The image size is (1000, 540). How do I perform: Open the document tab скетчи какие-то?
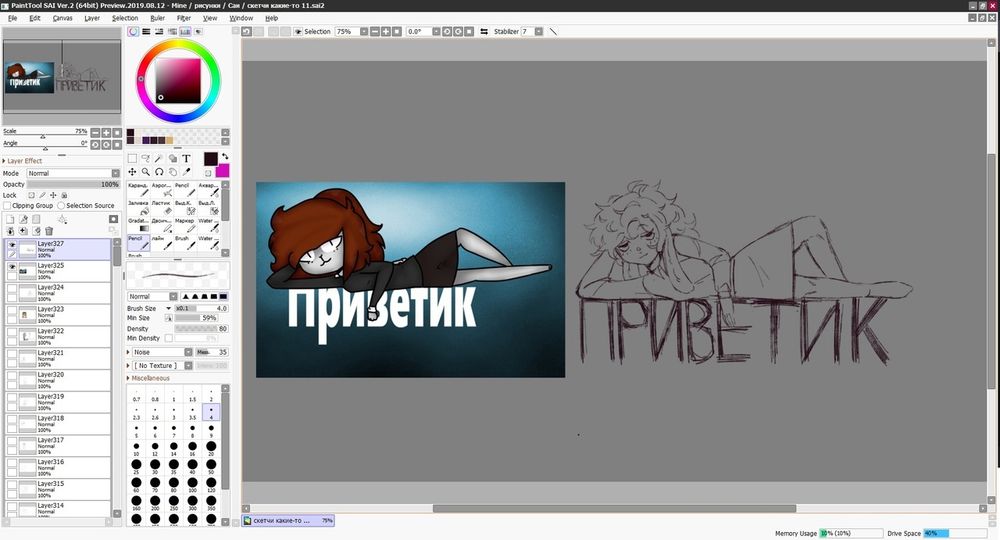click(288, 520)
